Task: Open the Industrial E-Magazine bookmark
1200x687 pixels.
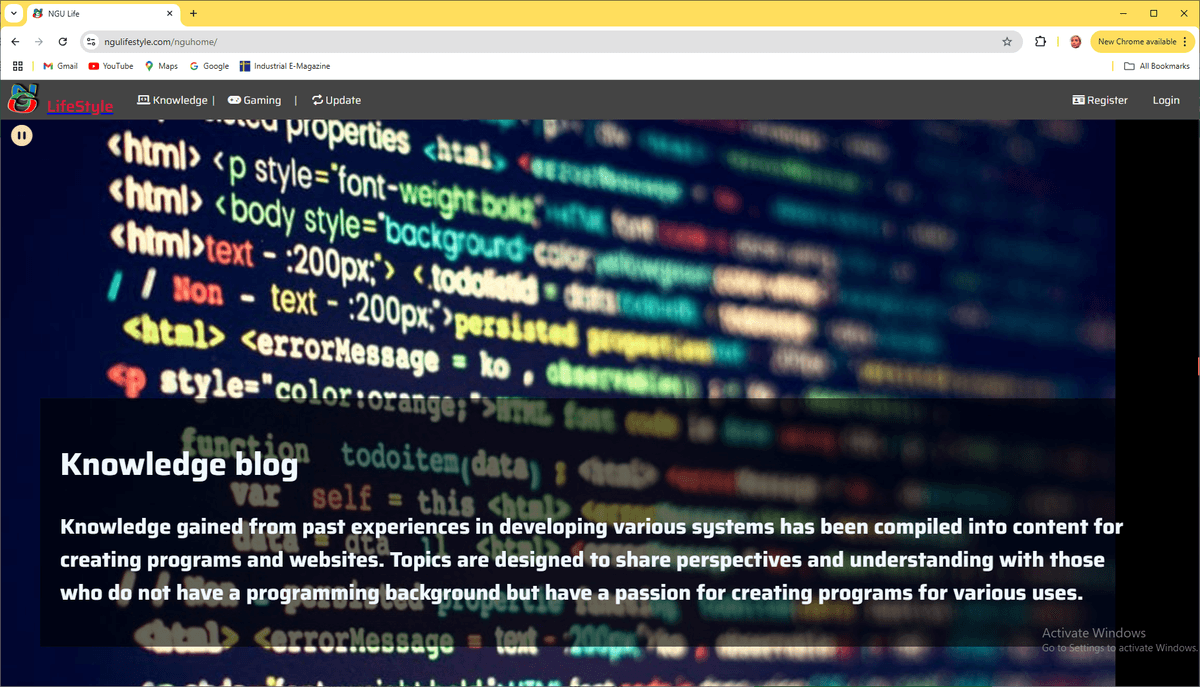Action: coord(285,66)
